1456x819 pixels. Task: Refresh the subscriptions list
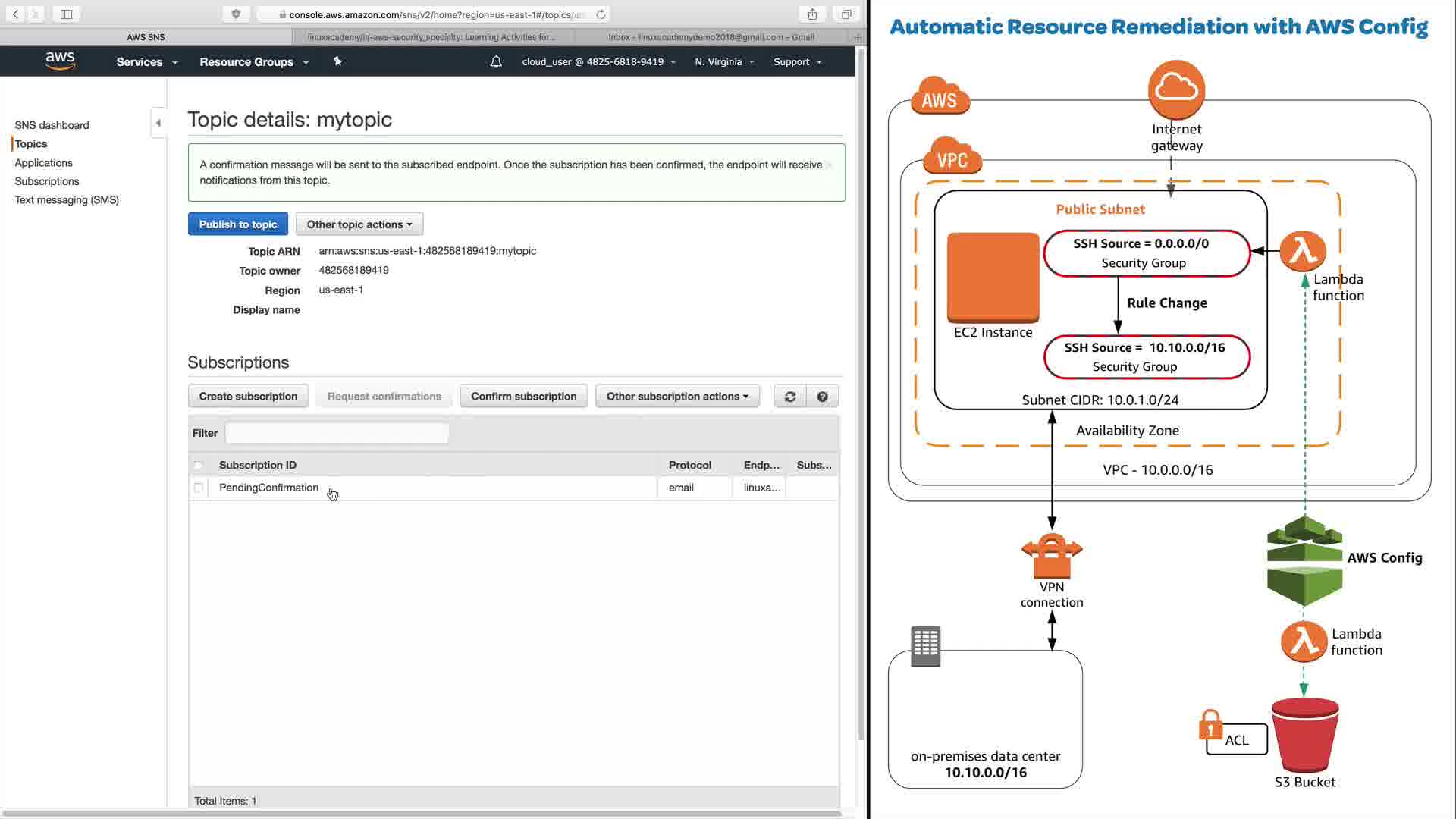pyautogui.click(x=789, y=397)
